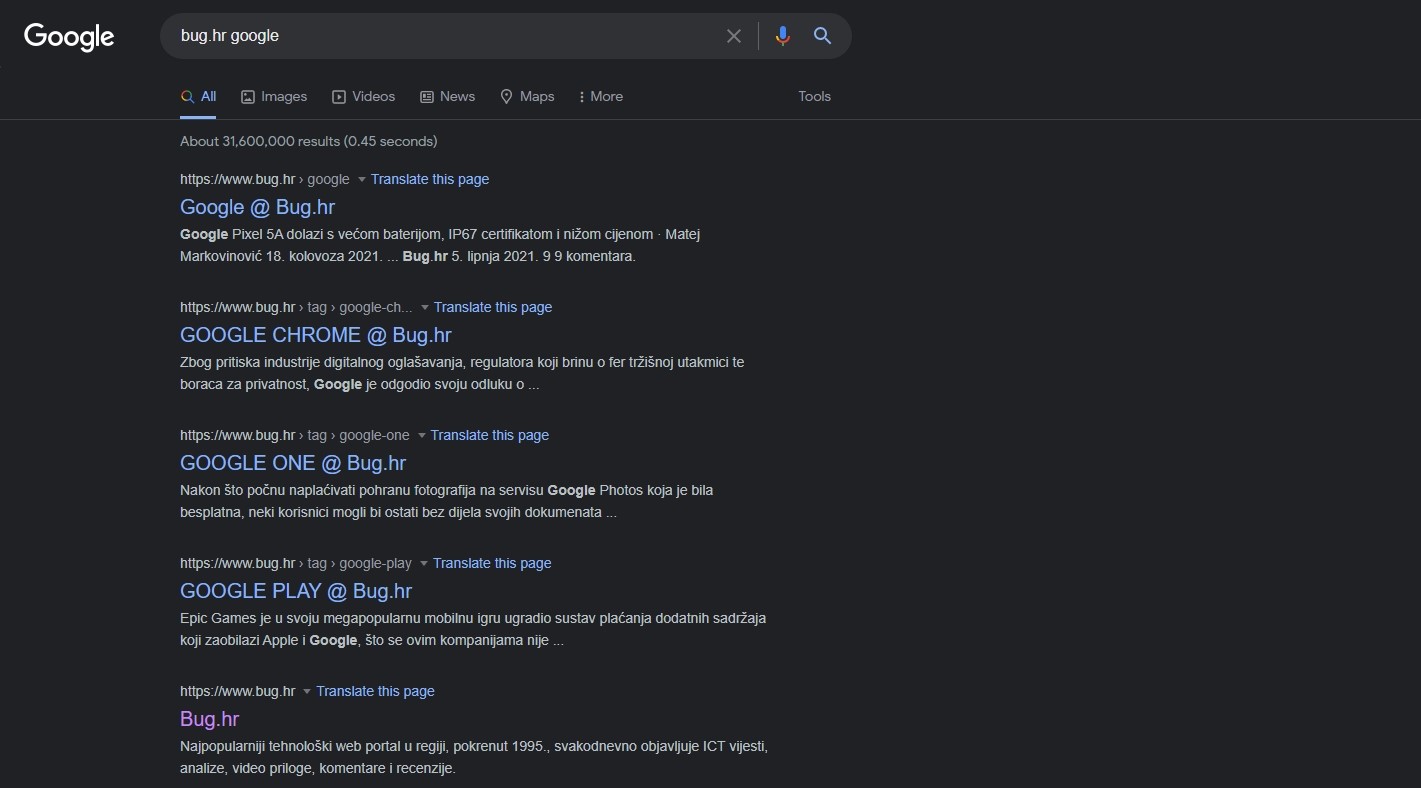1421x788 pixels.
Task: Open the More search options menu
Action: point(600,97)
